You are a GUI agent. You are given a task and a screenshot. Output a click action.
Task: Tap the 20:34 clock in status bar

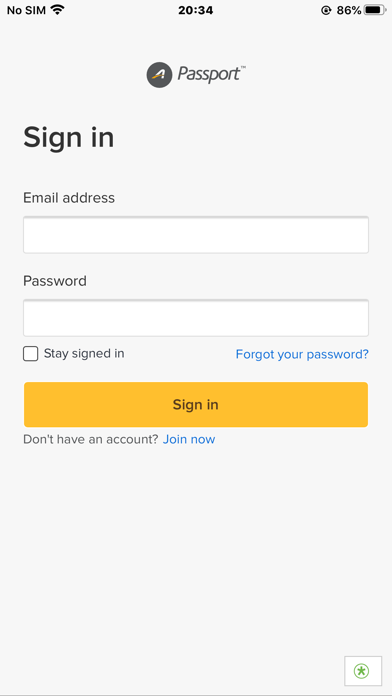click(196, 10)
